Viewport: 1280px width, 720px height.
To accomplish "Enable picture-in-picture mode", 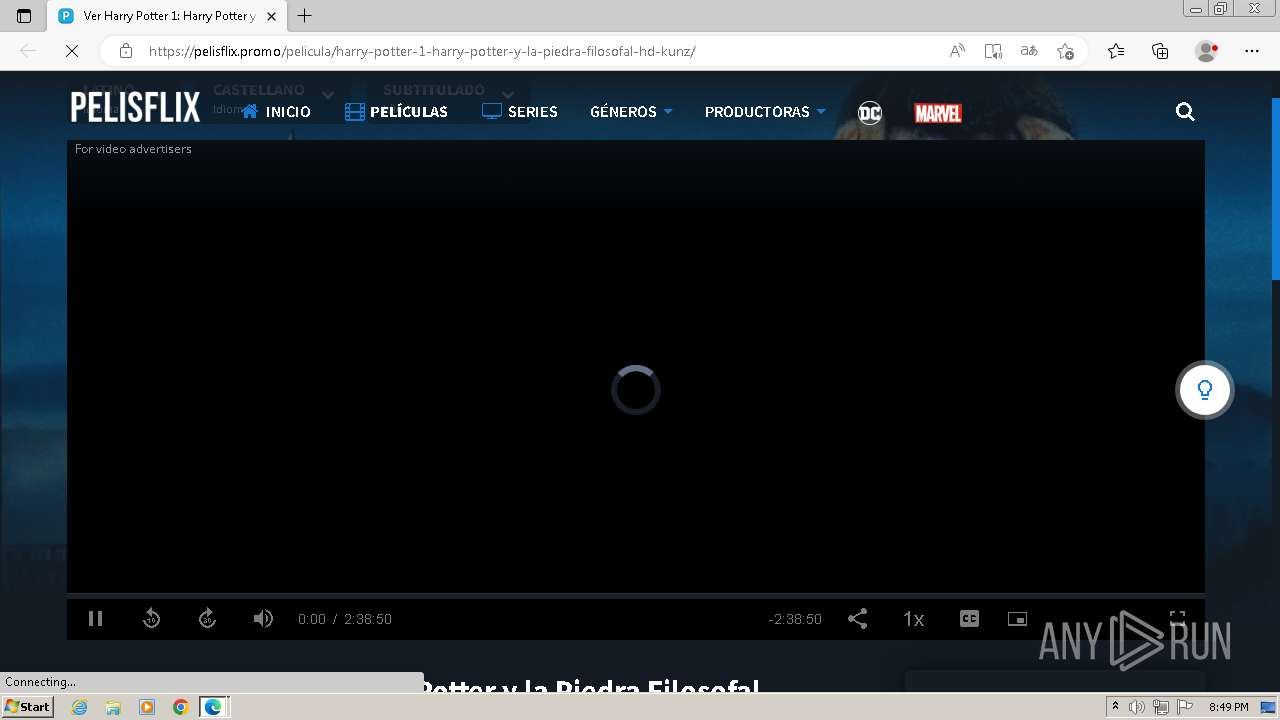I will pyautogui.click(x=1017, y=619).
